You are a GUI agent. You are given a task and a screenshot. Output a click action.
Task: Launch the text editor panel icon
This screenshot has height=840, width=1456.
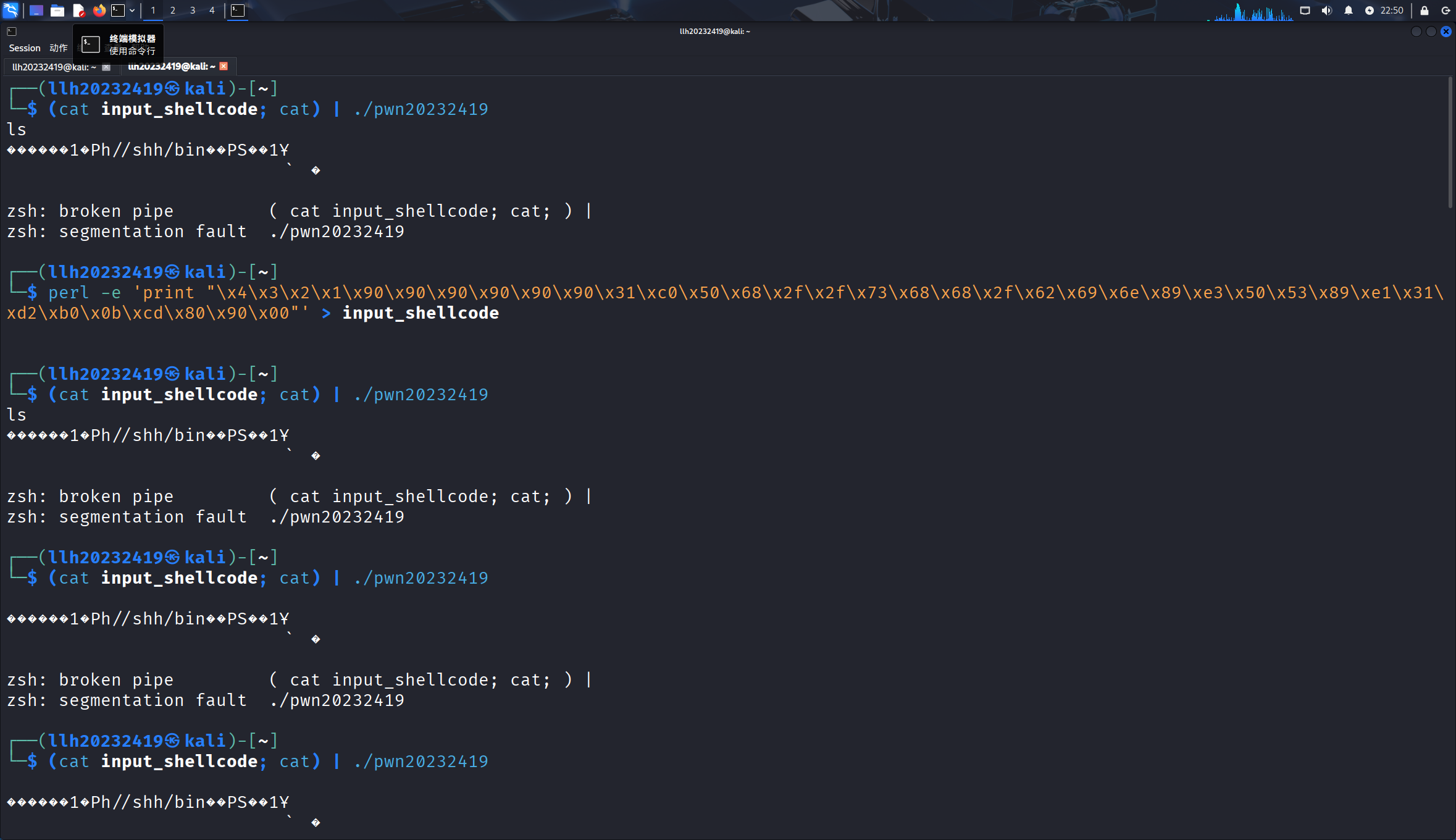coord(78,10)
